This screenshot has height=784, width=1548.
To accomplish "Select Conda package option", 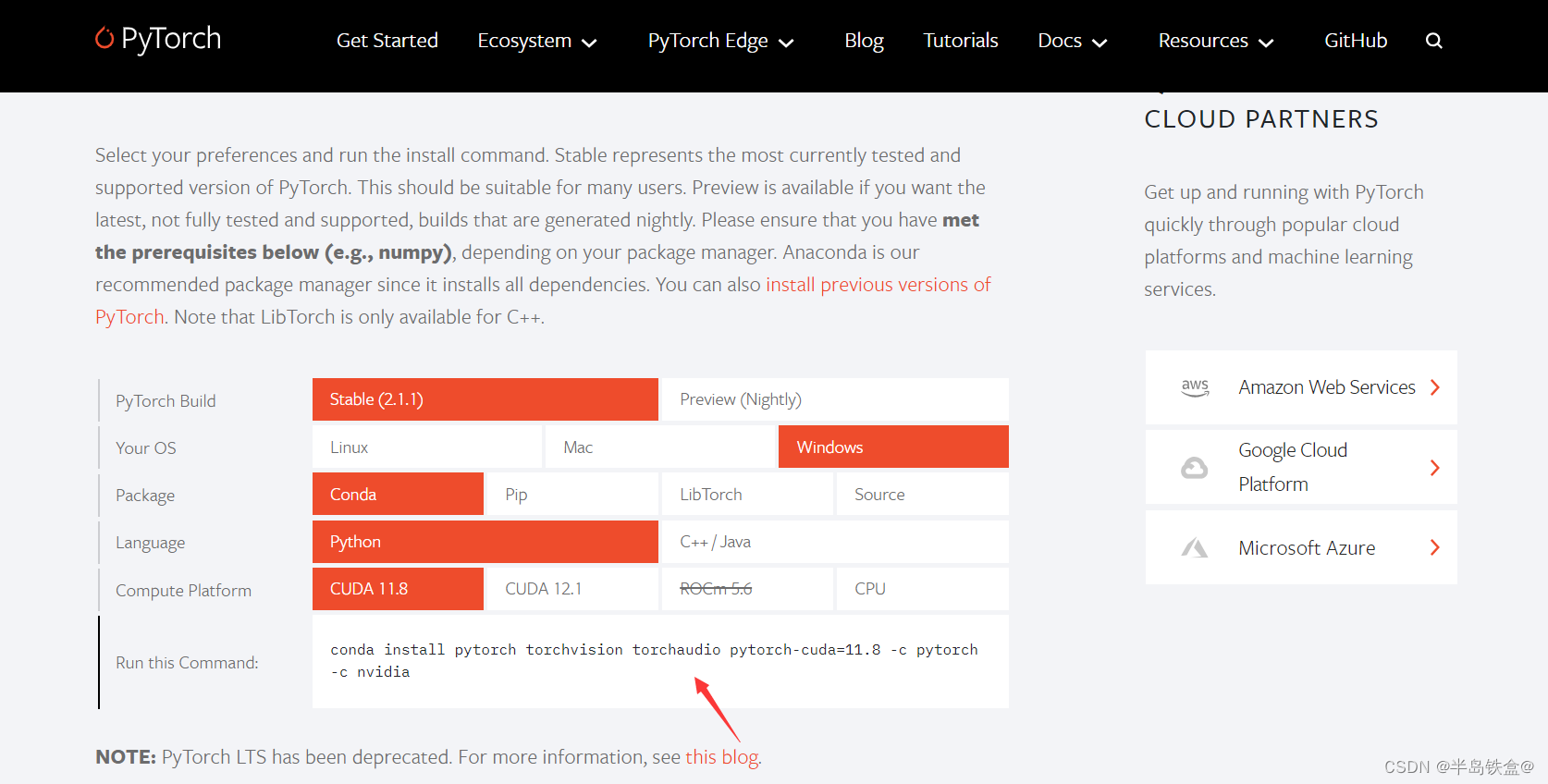I will pos(398,494).
